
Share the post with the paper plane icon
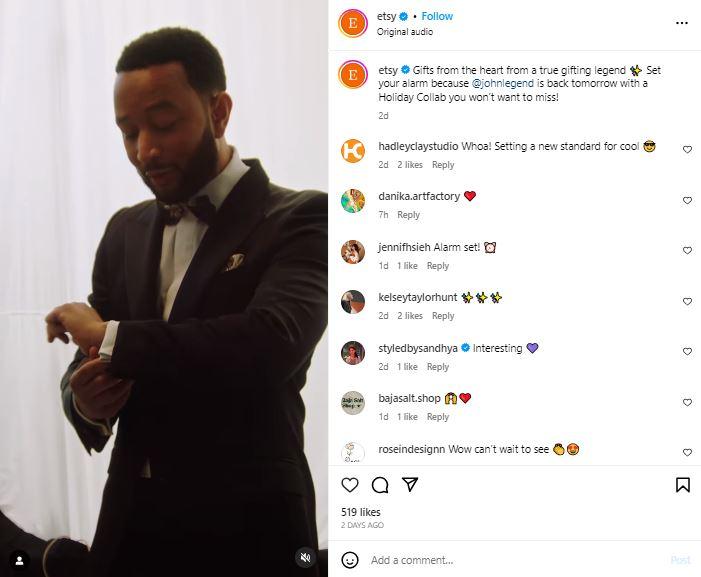pos(410,485)
